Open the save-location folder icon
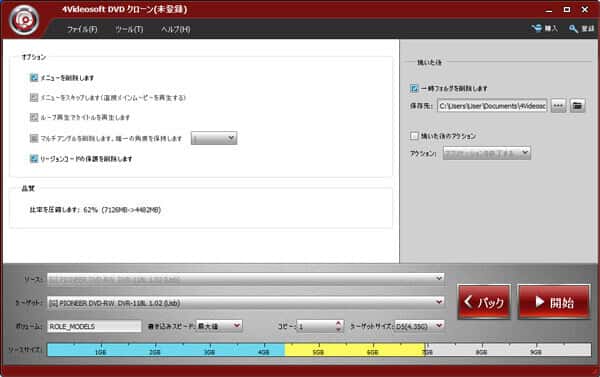 click(577, 105)
